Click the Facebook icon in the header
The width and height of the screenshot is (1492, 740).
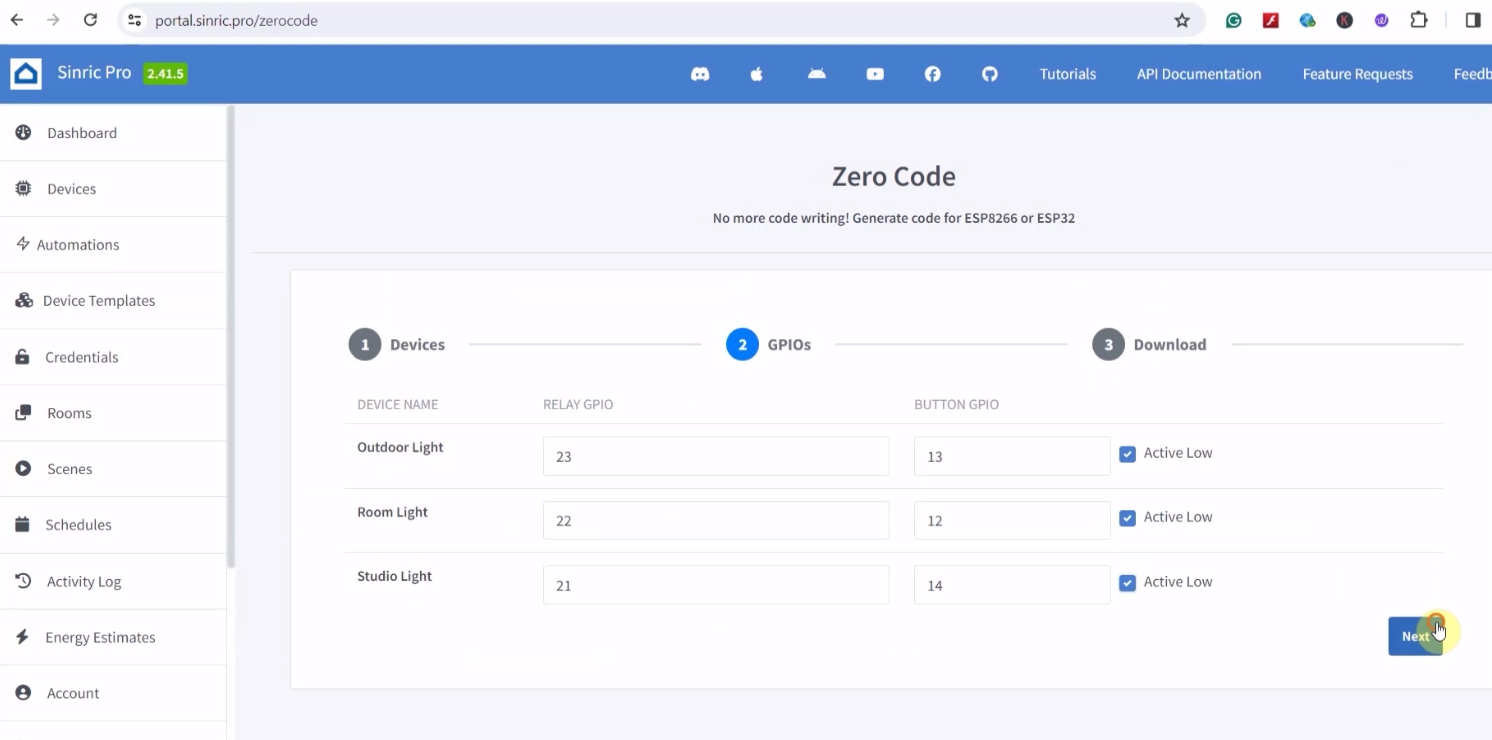(932, 73)
